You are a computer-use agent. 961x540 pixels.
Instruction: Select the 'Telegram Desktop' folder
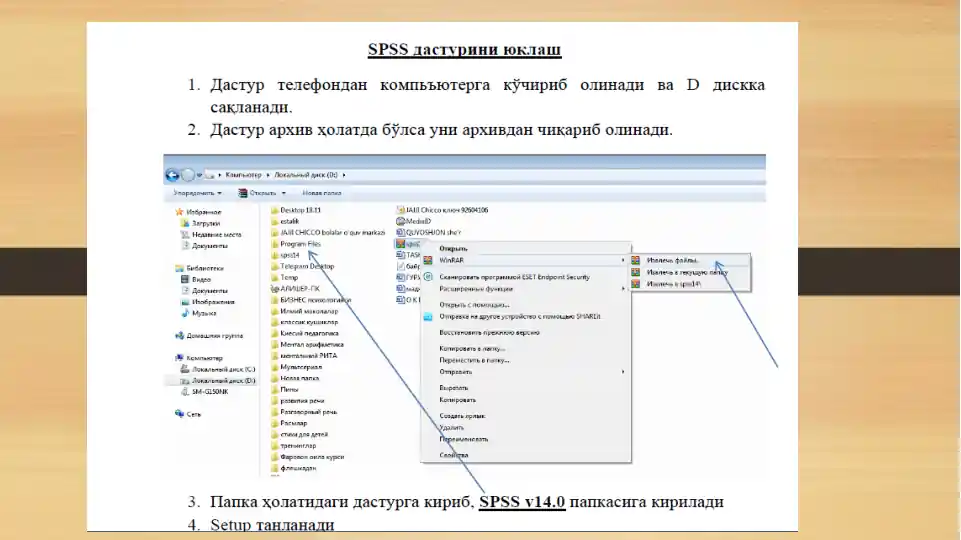(307, 267)
